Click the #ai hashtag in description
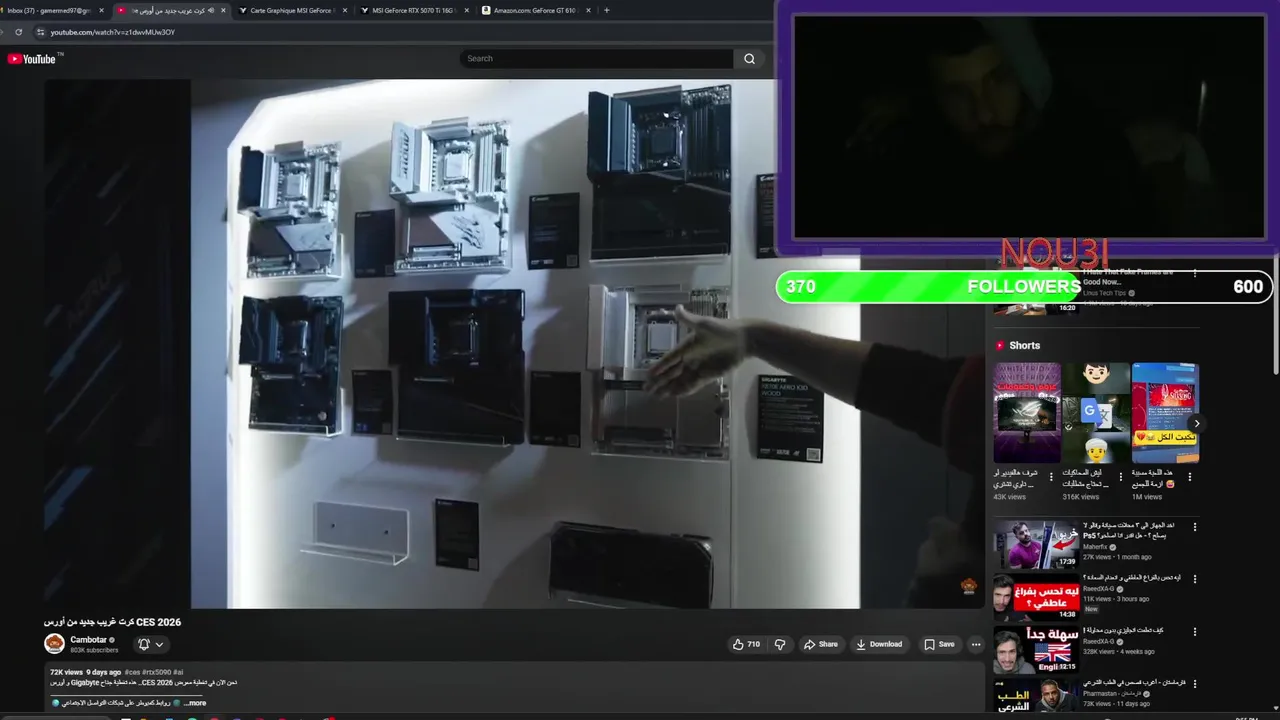 coord(178,672)
